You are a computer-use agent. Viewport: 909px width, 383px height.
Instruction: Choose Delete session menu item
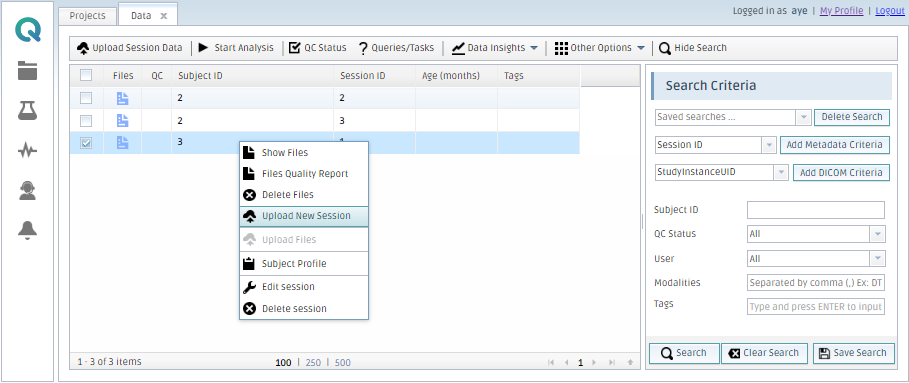[304, 309]
